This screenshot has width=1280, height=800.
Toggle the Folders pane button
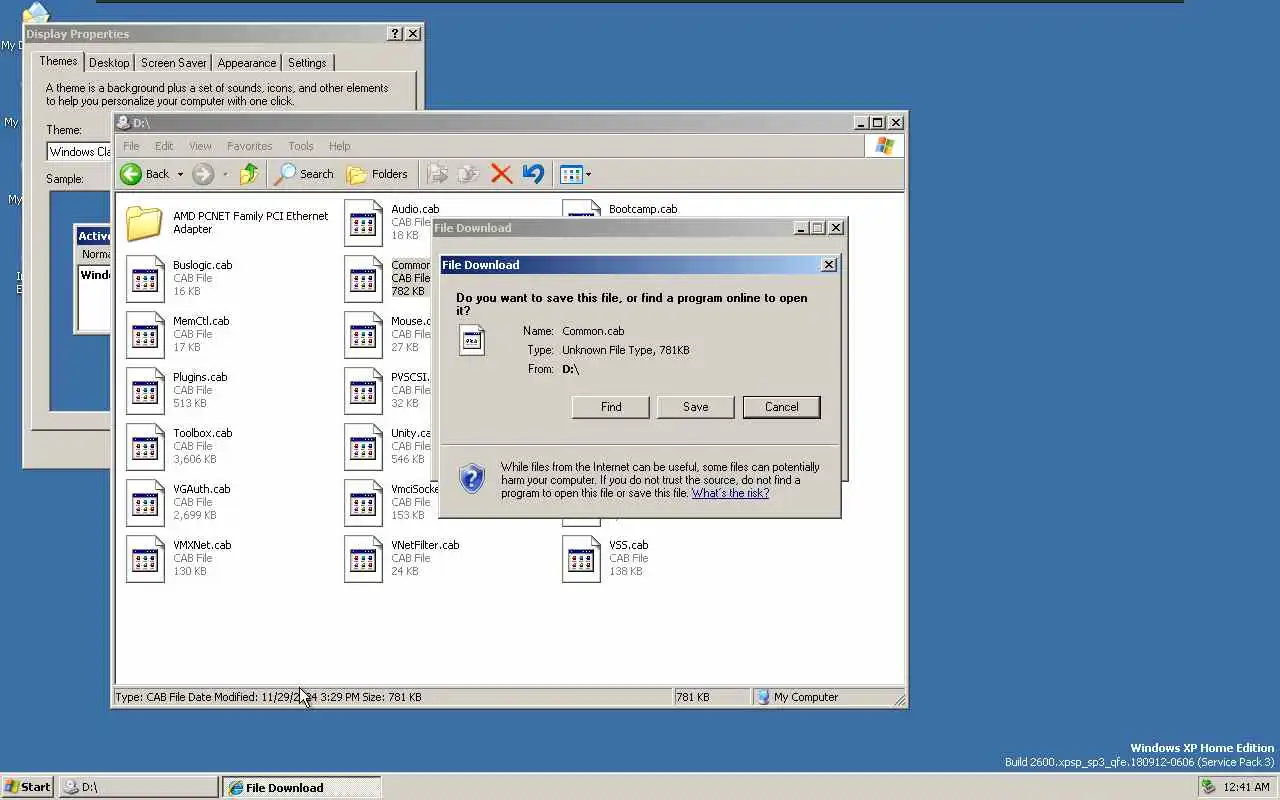point(377,174)
